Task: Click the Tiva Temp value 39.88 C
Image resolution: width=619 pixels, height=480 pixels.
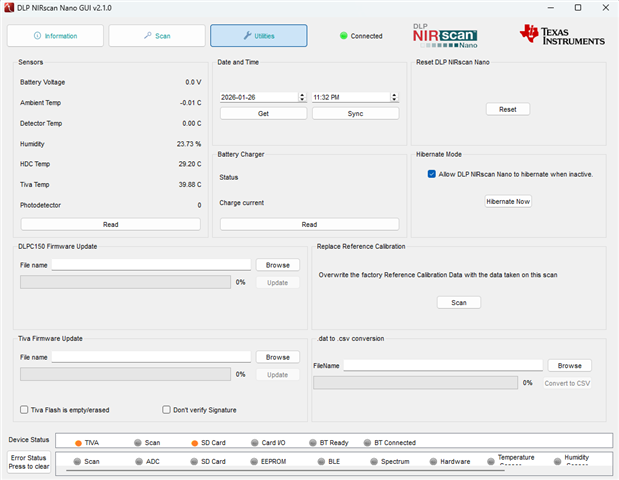Action: click(189, 184)
